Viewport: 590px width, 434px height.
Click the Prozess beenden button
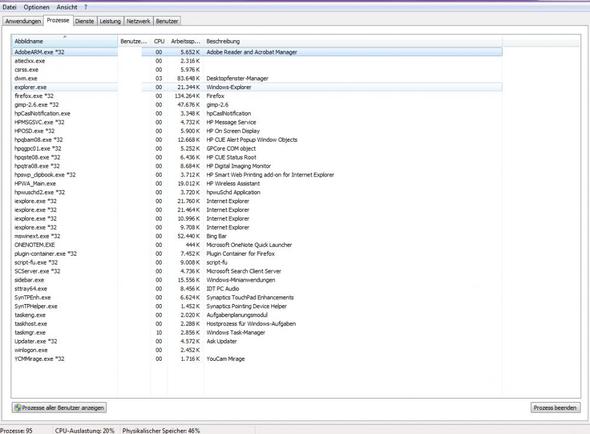(555, 408)
